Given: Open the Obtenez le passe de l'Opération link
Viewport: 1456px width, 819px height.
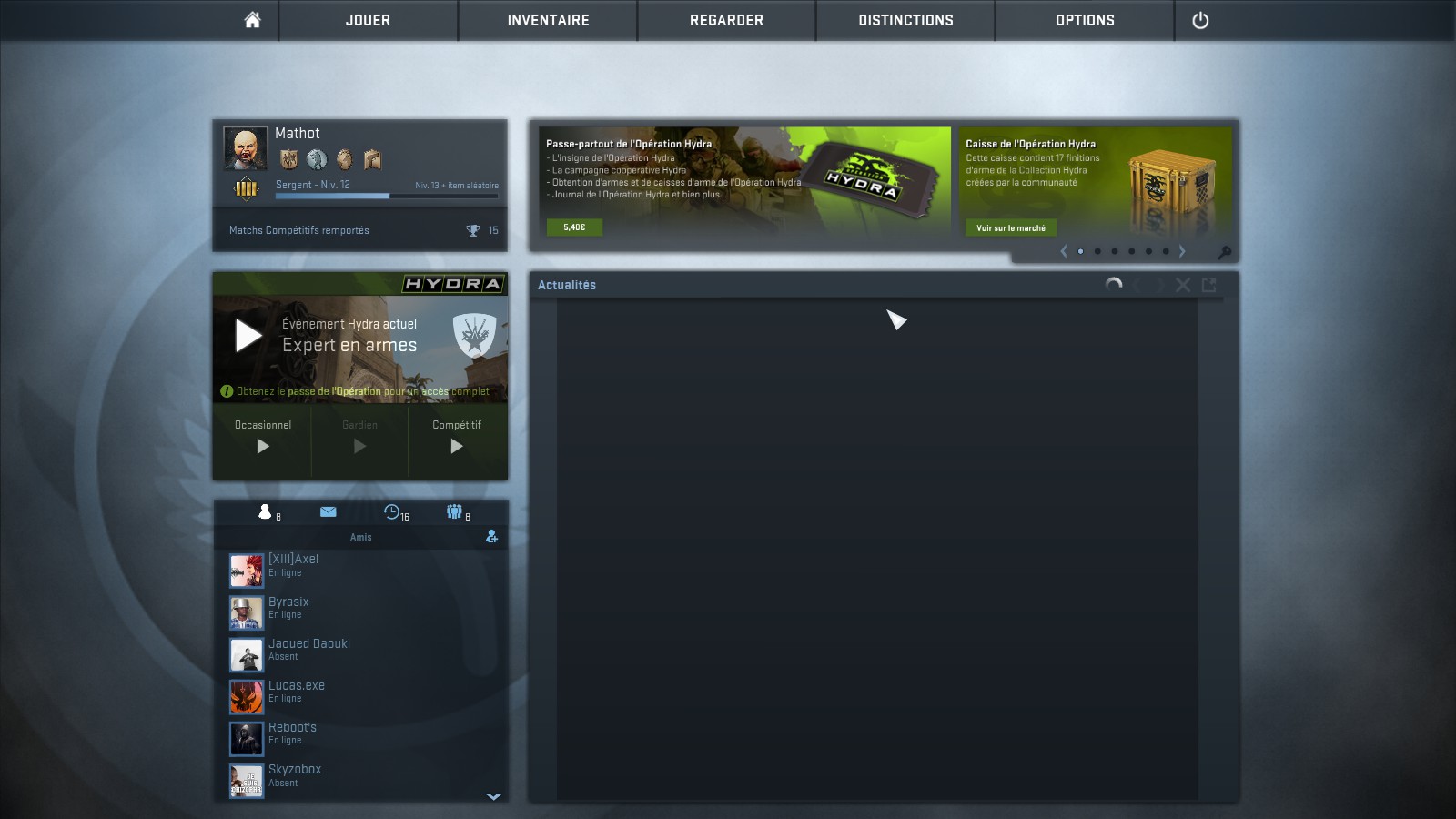Looking at the screenshot, I should (x=363, y=391).
